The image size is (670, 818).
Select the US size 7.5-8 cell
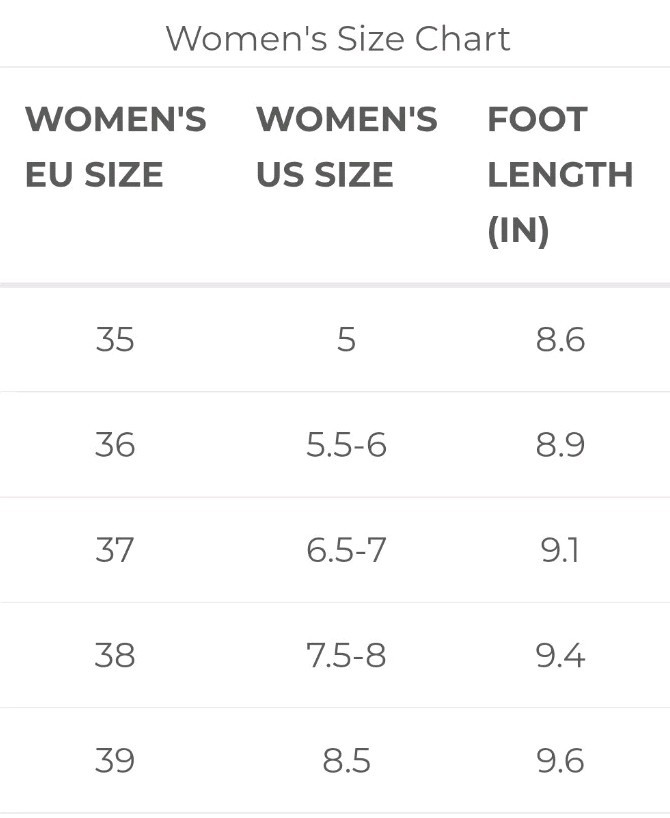pyautogui.click(x=346, y=655)
